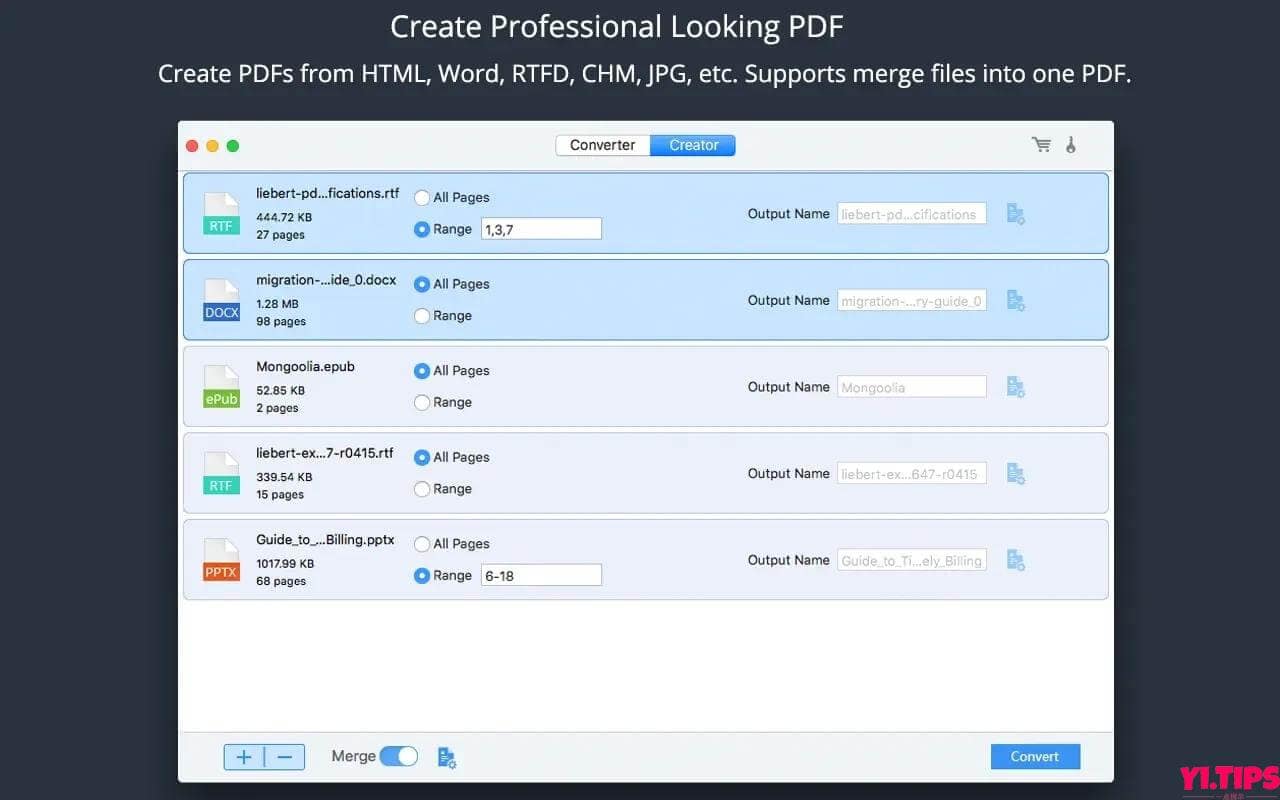
Task: Select the Creator tab
Action: click(x=692, y=145)
